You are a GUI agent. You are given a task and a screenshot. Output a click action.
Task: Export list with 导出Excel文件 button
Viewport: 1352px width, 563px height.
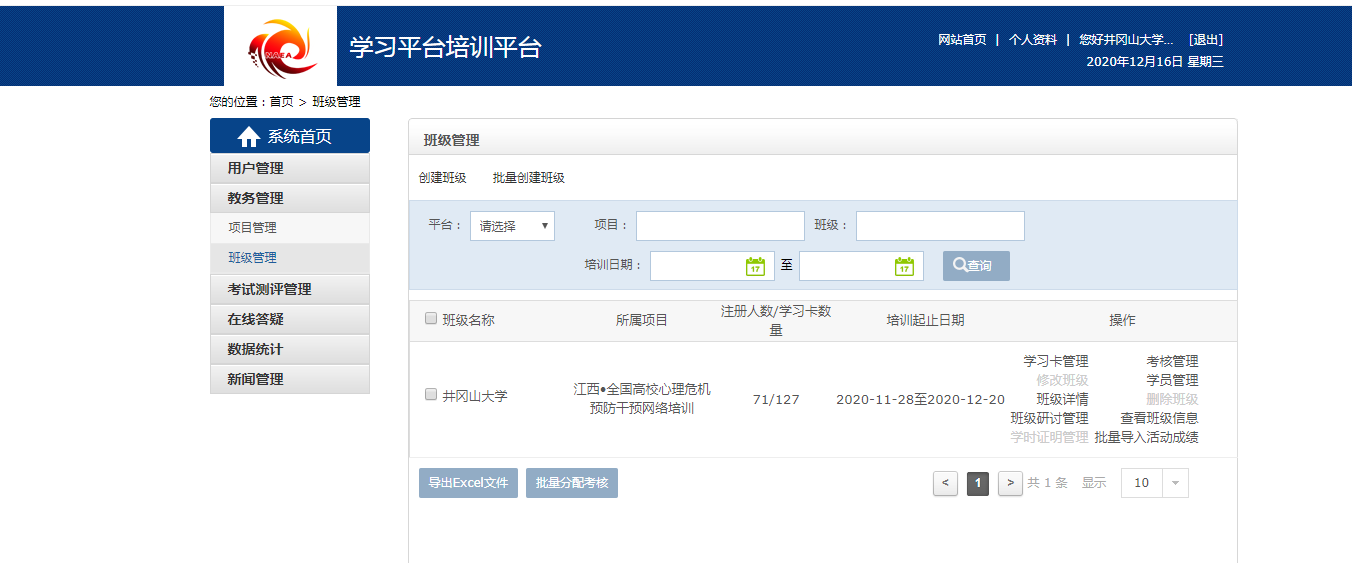pyautogui.click(x=468, y=483)
